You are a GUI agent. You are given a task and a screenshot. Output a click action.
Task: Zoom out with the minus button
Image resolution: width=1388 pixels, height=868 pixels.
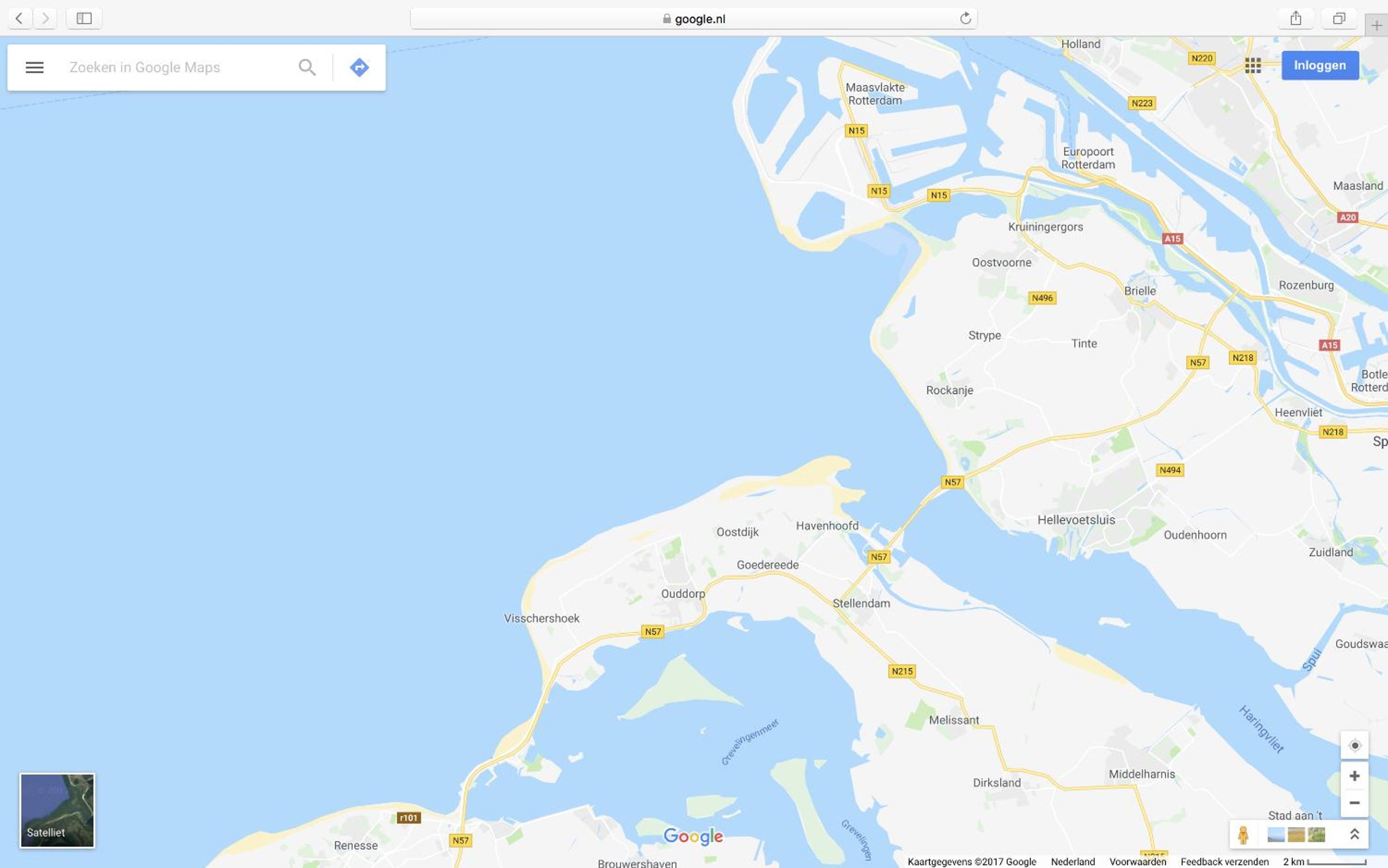tap(1354, 802)
